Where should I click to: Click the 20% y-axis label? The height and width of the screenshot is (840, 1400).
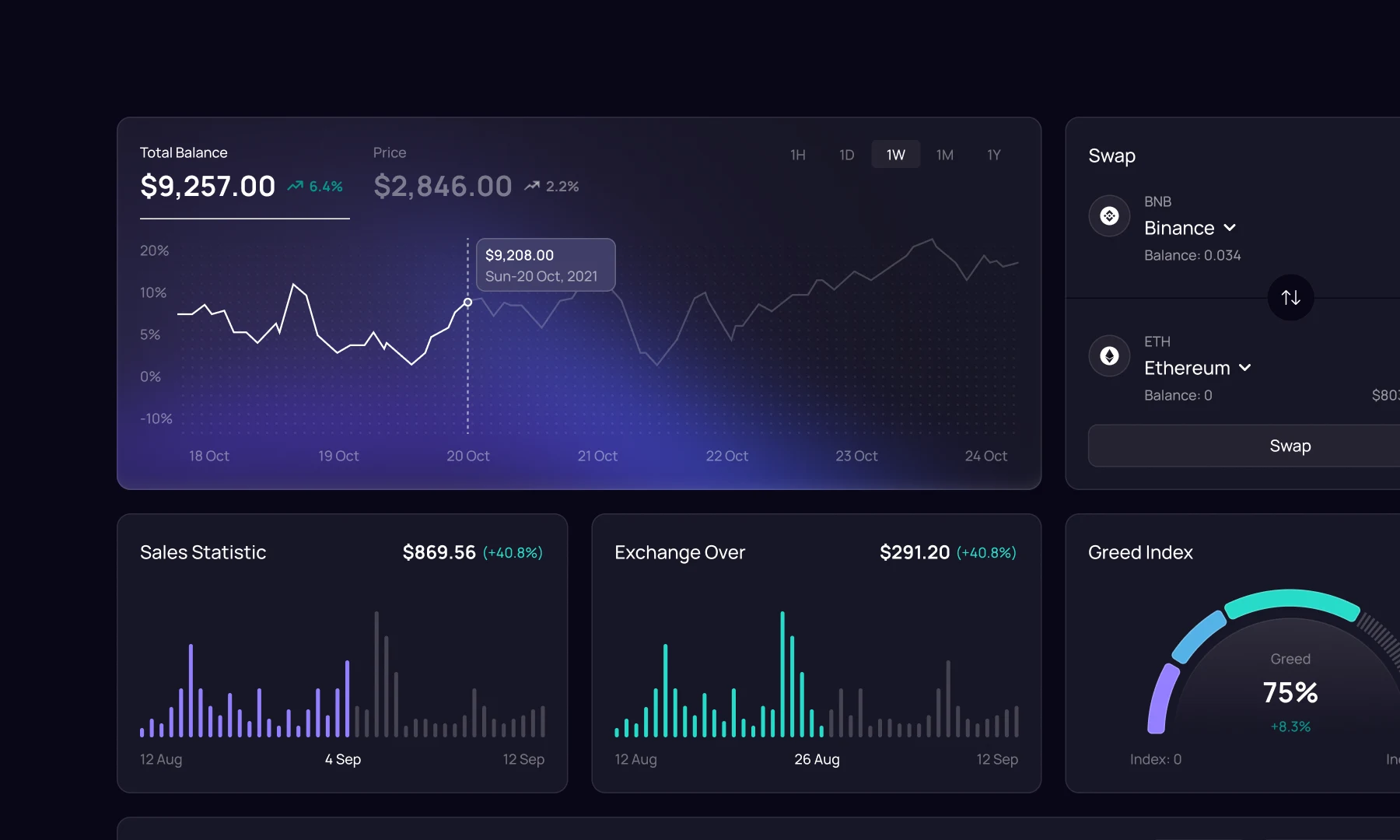[154, 250]
